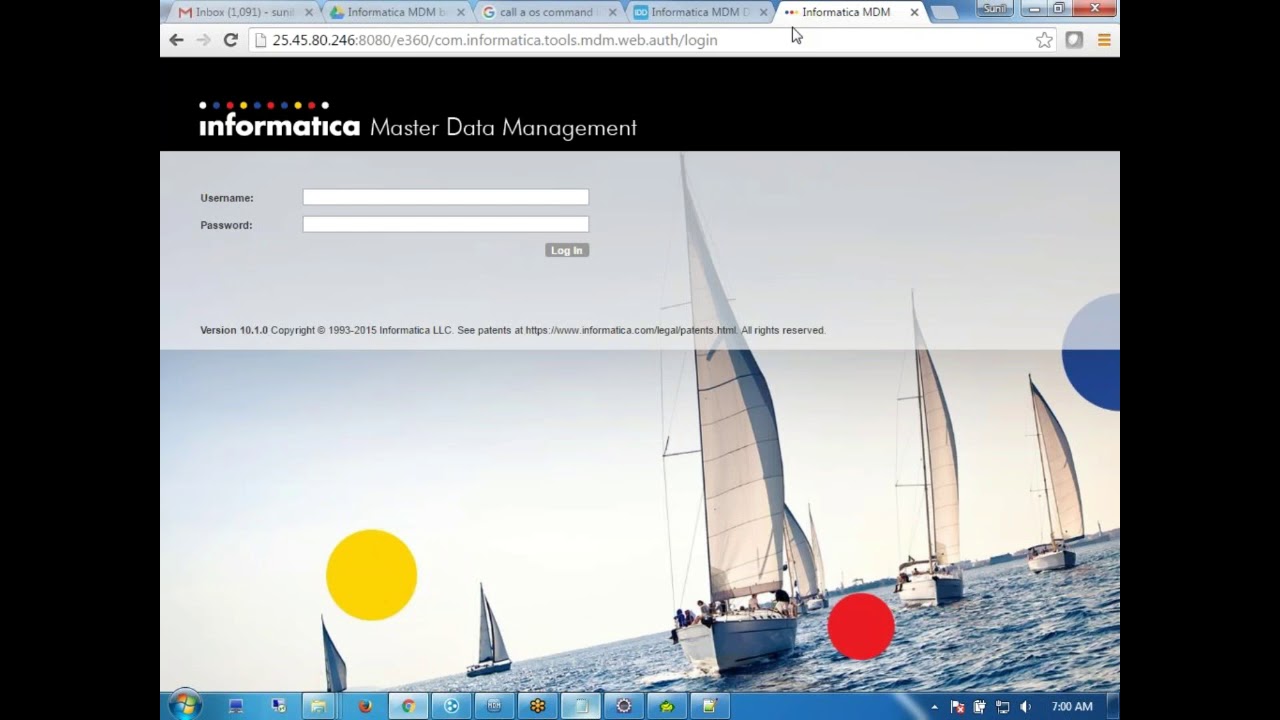
Task: Click the blank document taskbar icon
Action: point(580,706)
